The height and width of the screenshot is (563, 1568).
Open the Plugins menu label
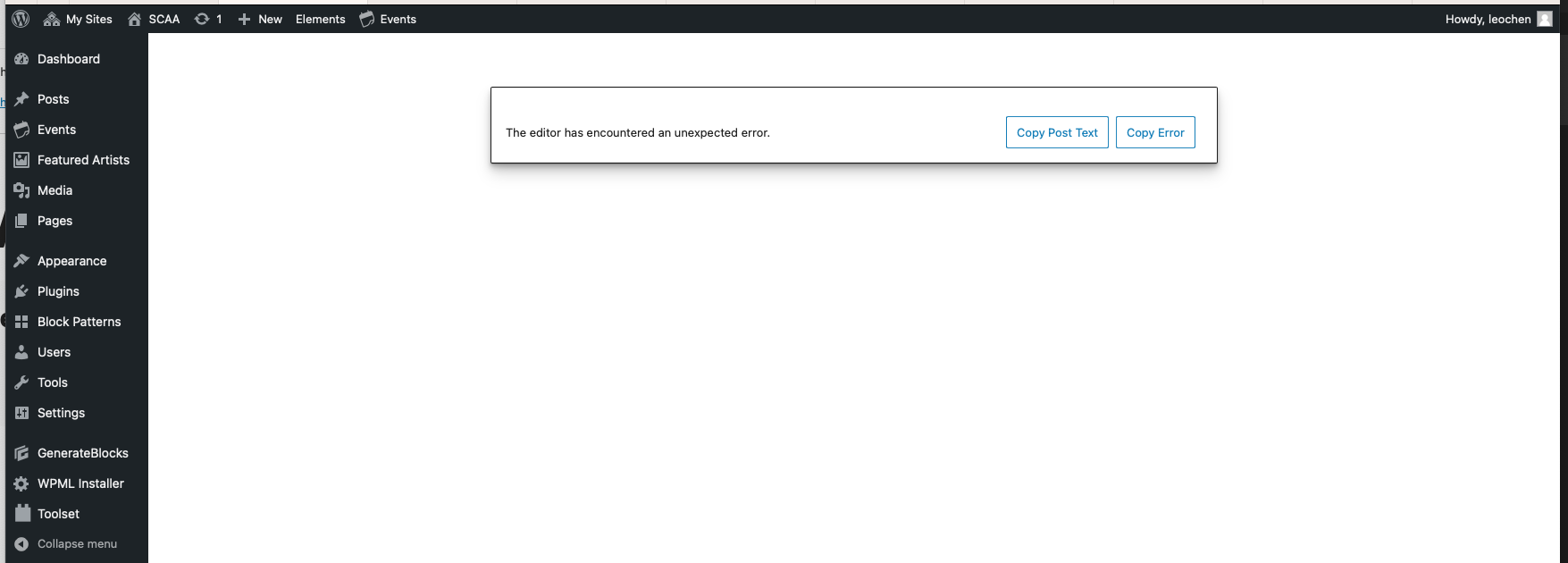click(58, 291)
